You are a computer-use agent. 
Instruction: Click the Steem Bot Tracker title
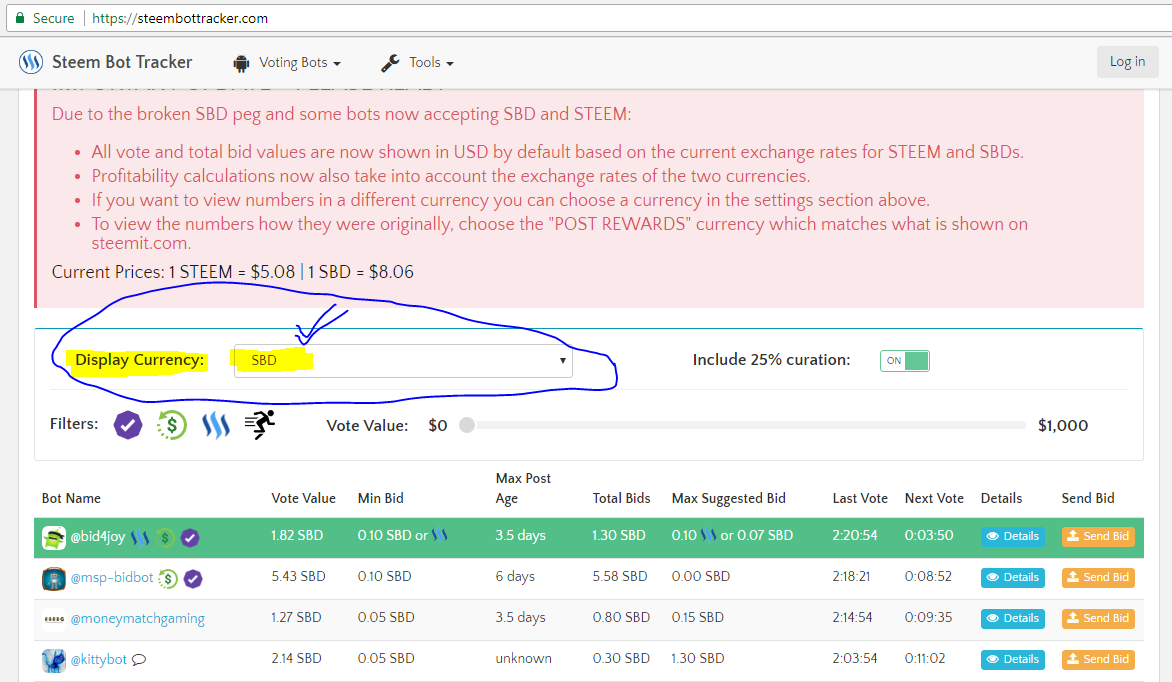point(122,62)
